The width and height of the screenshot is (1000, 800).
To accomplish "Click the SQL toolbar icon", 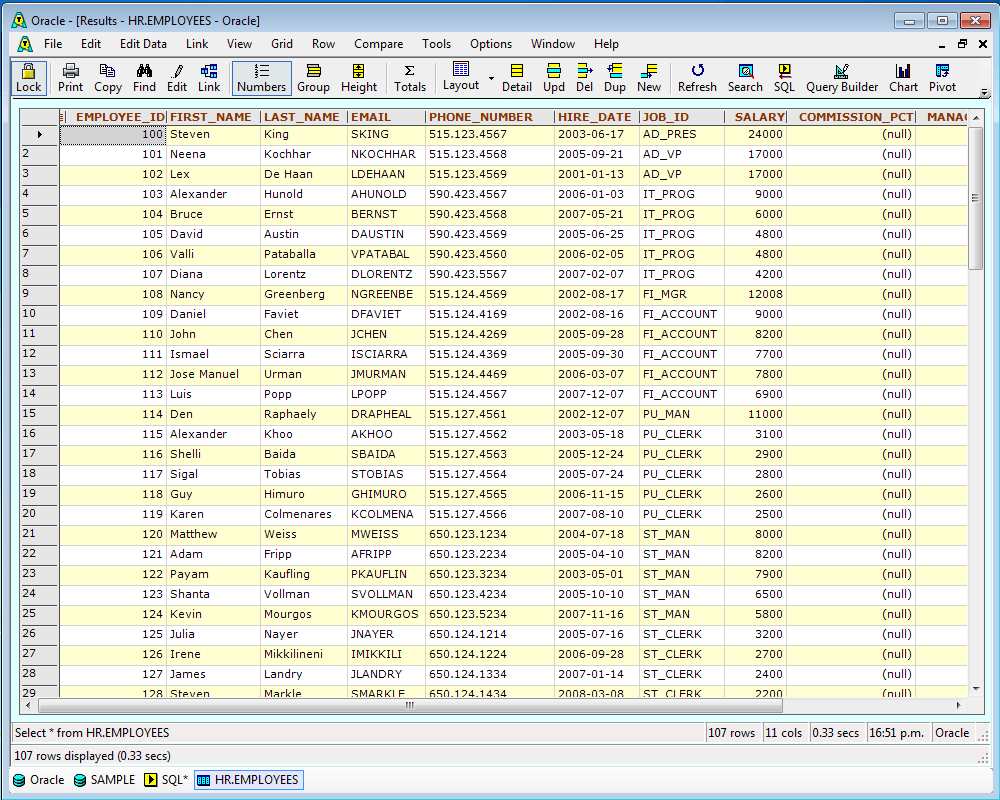I will click(x=784, y=78).
